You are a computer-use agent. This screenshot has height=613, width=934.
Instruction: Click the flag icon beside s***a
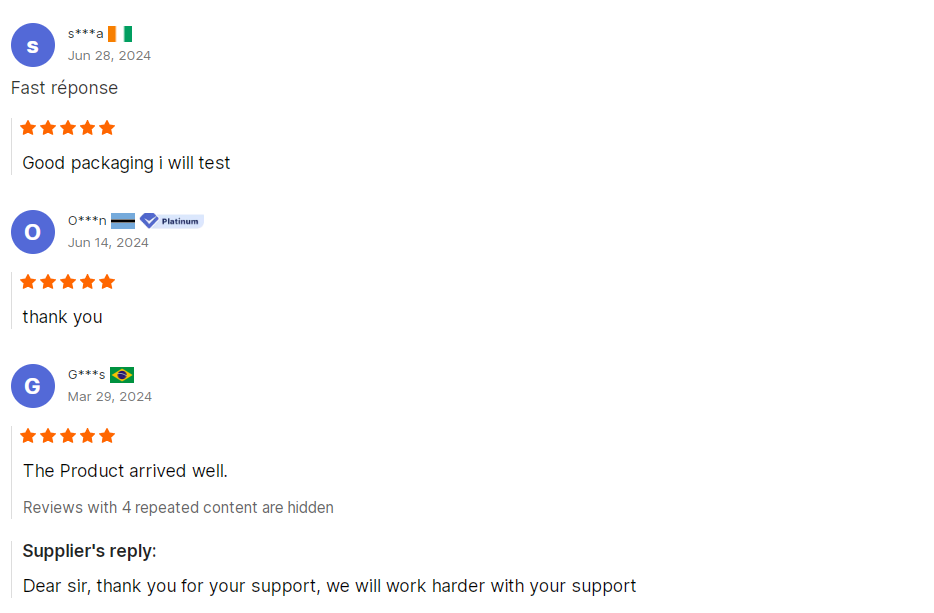(x=120, y=34)
